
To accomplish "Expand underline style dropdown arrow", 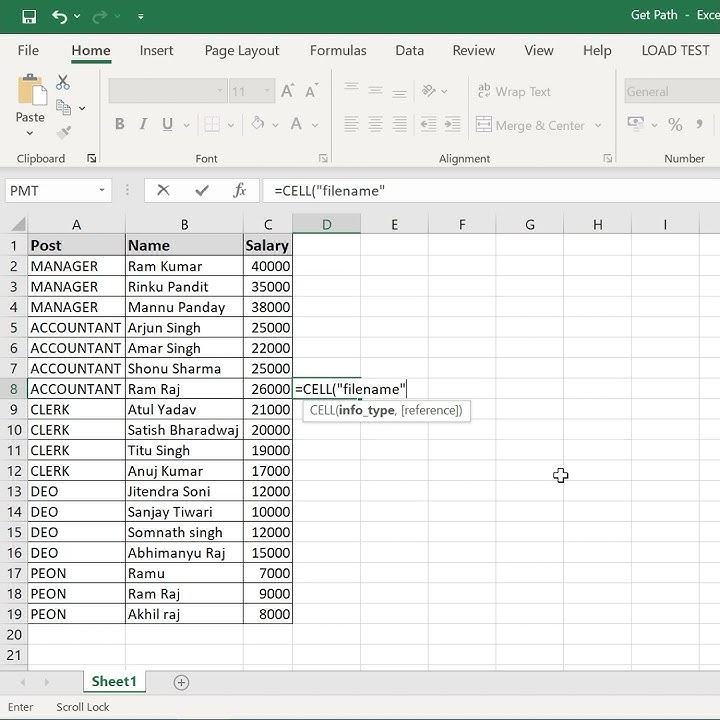I will pos(186,125).
